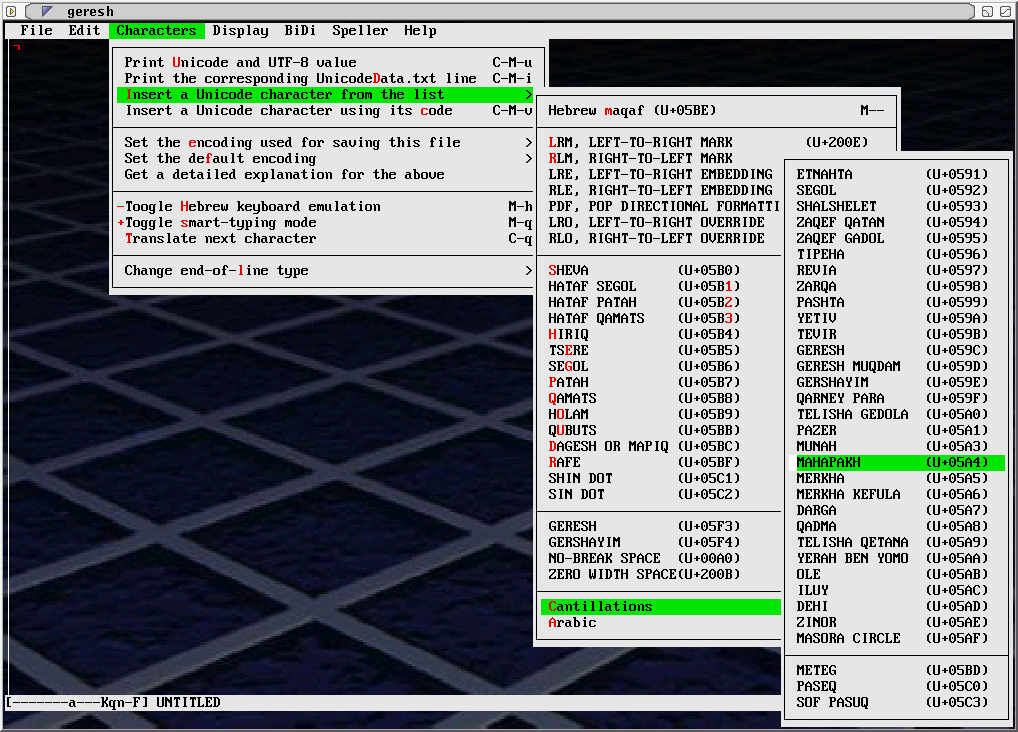Insert NO-BREAK SPACE (U+00A0)
The image size is (1018, 732).
[x=661, y=559]
